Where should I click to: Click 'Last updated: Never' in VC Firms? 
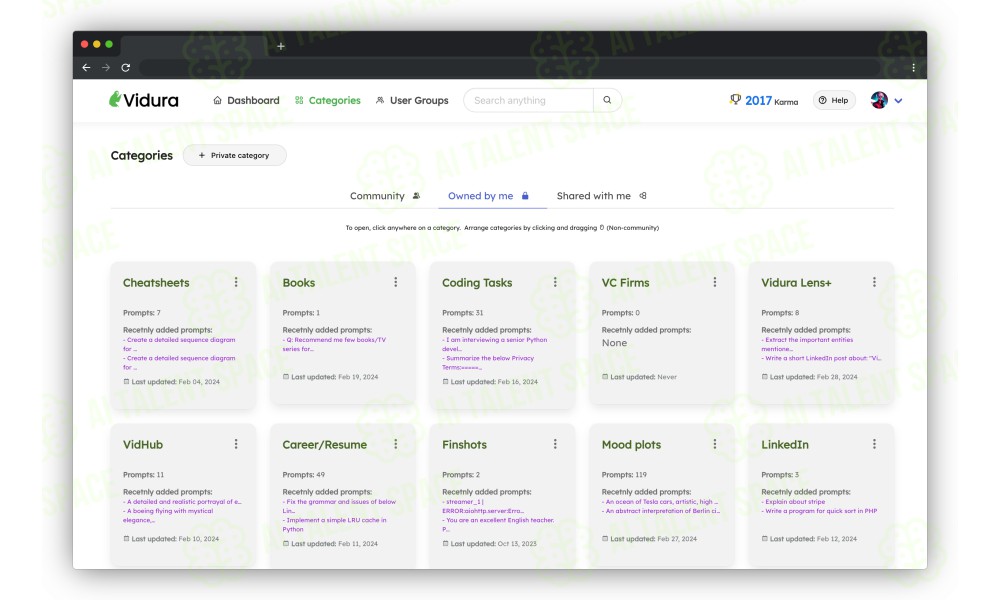[639, 377]
